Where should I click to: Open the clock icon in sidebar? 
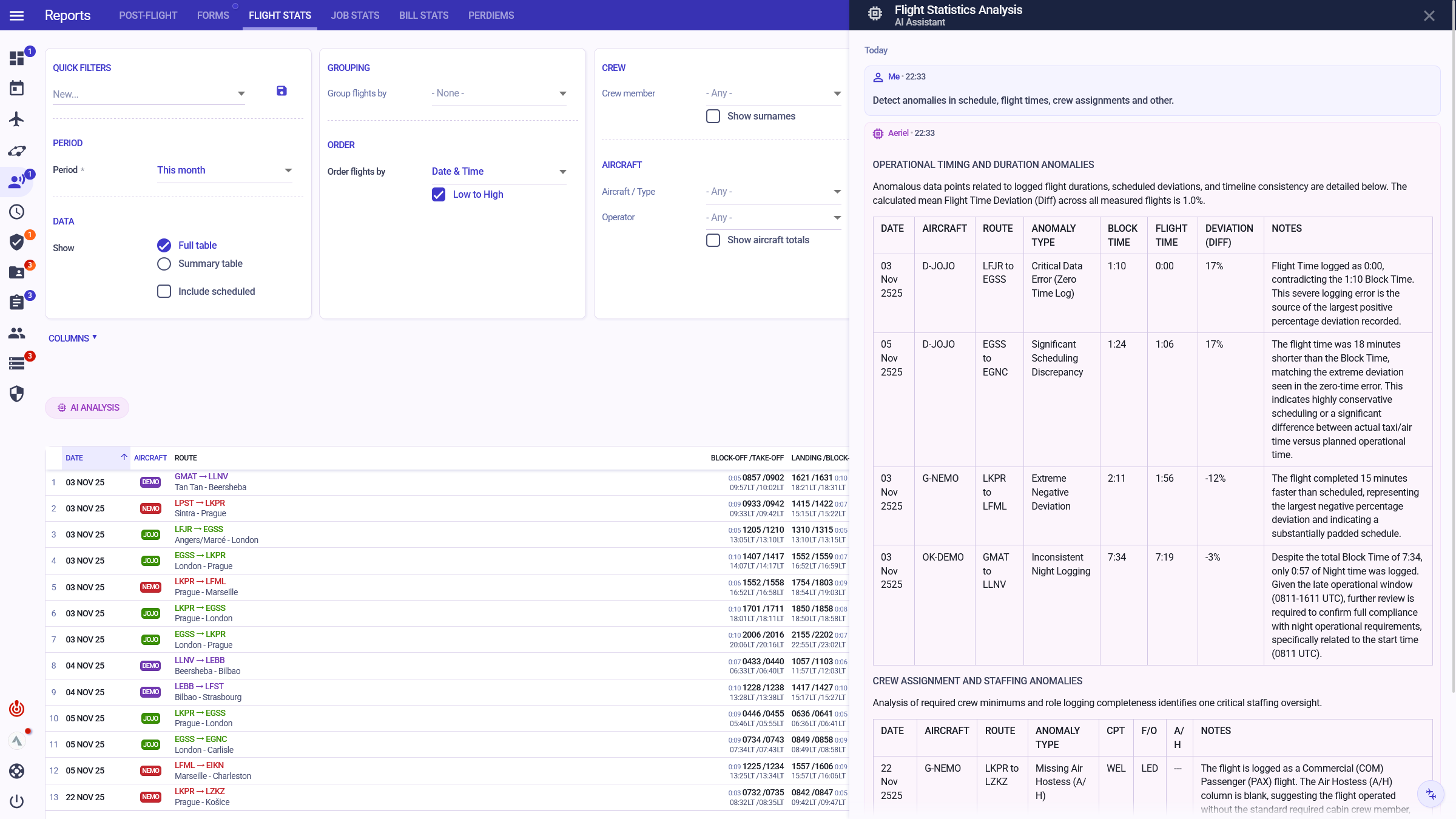(x=16, y=212)
